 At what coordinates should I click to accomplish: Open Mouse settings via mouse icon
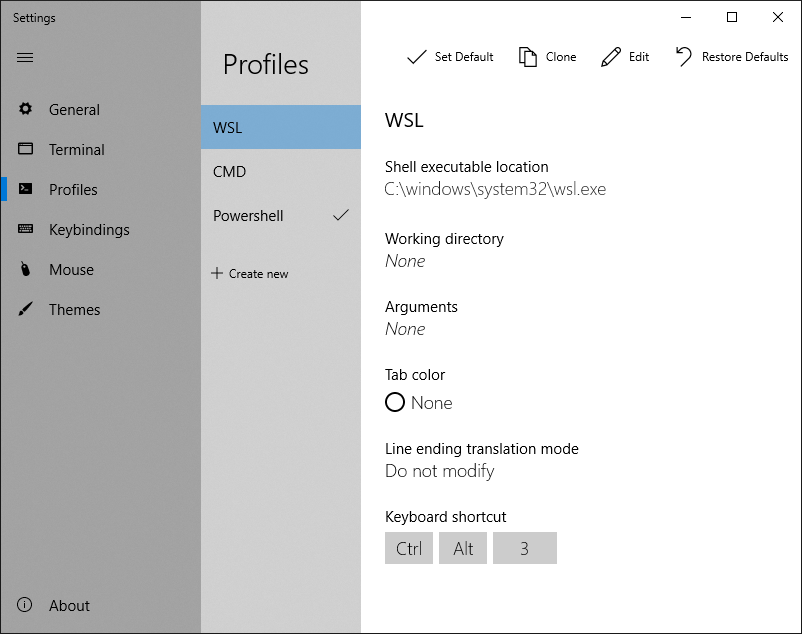pos(25,269)
